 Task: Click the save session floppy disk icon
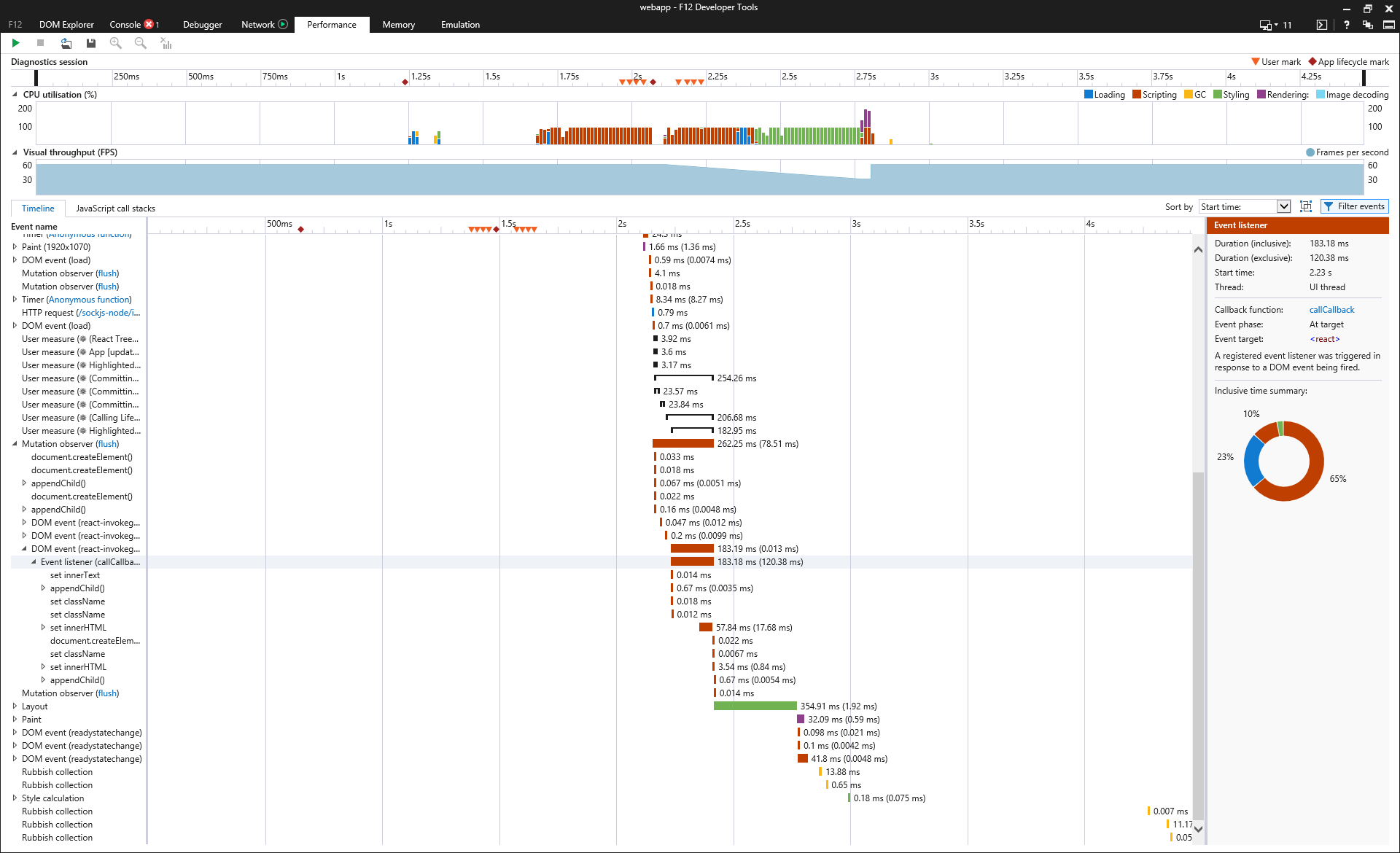point(90,43)
